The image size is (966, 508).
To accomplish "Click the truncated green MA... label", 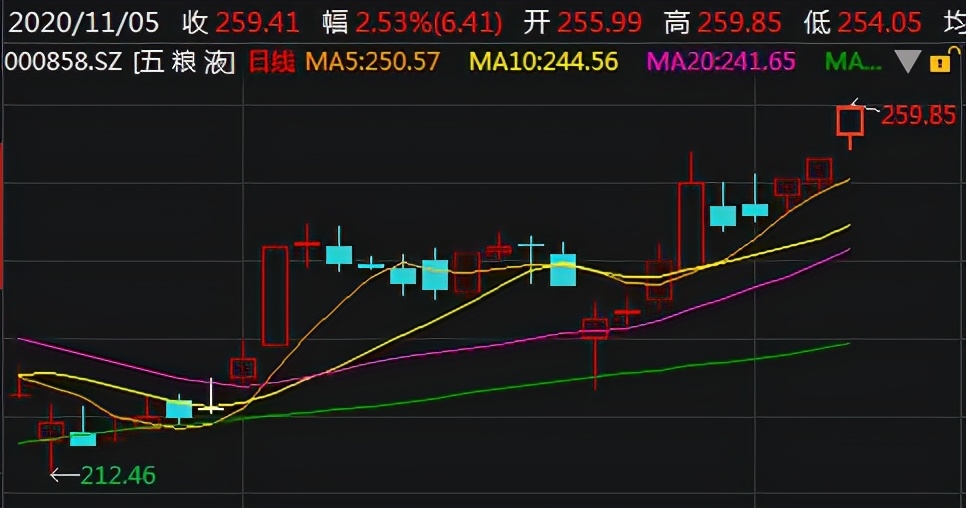I will [x=853, y=62].
